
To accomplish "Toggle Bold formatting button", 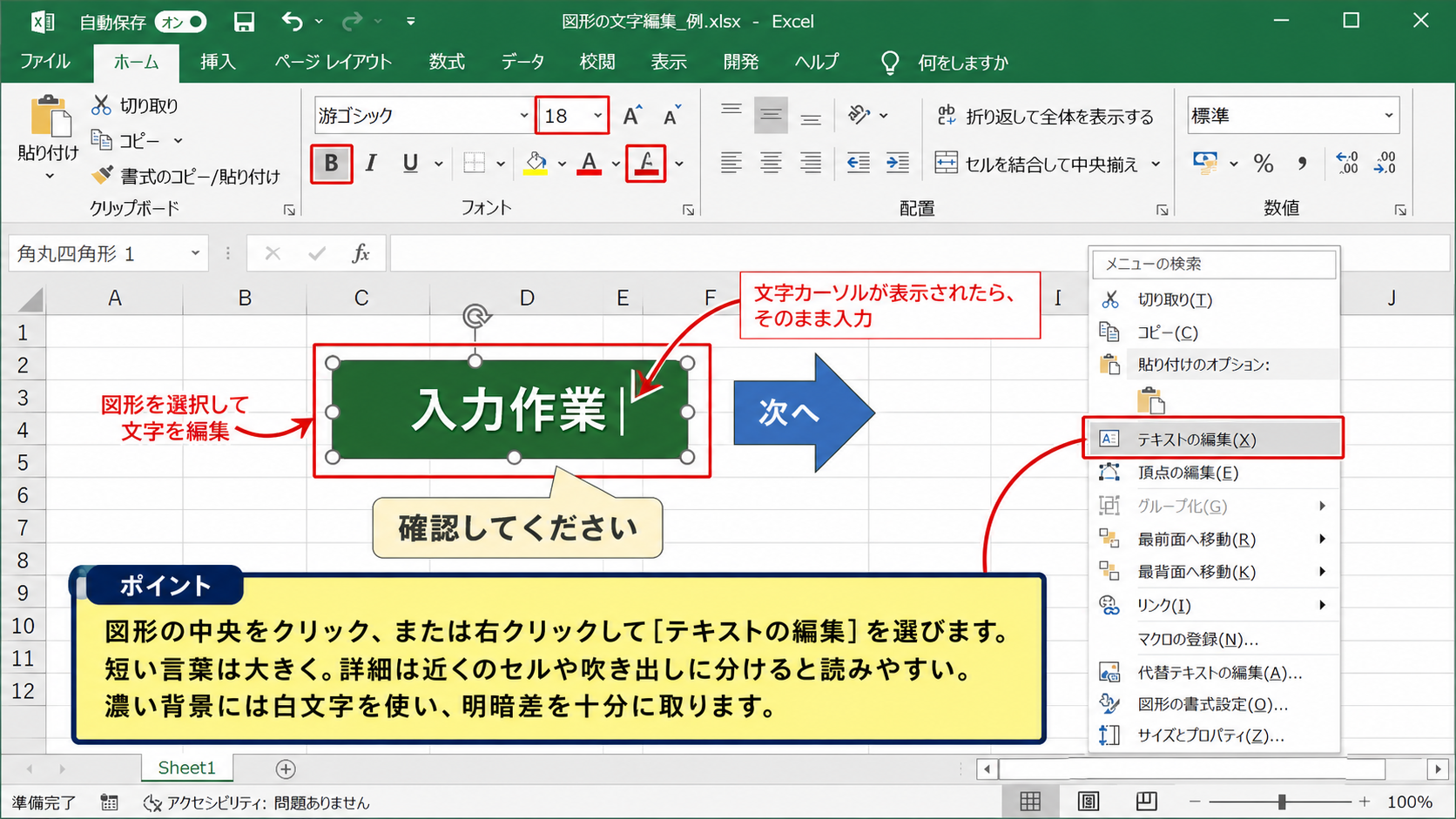I will click(x=331, y=163).
